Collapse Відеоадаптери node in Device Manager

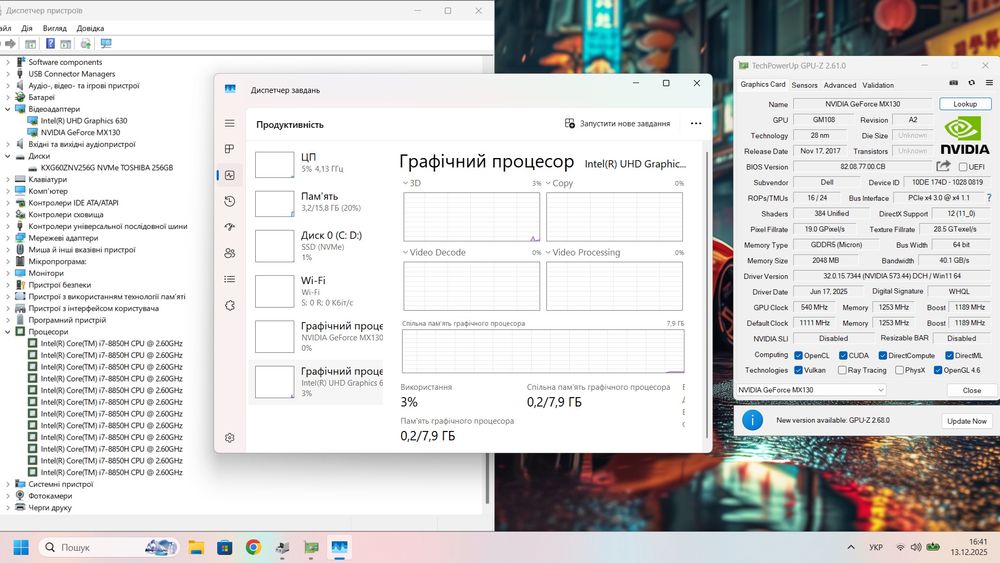click(8, 109)
